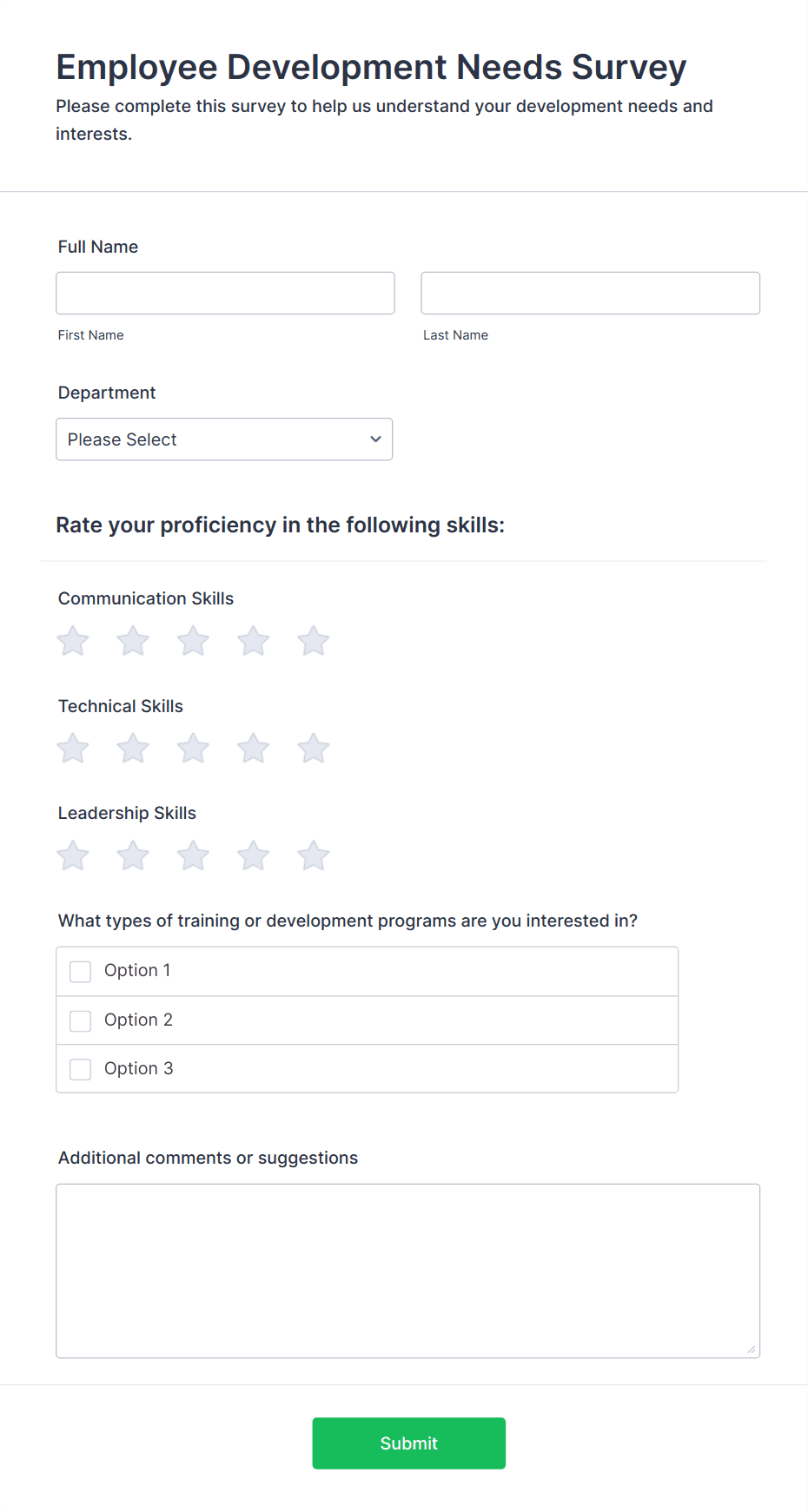Screen dimensions: 808x1512
Task: Click the Submit button
Action: [408, 1443]
